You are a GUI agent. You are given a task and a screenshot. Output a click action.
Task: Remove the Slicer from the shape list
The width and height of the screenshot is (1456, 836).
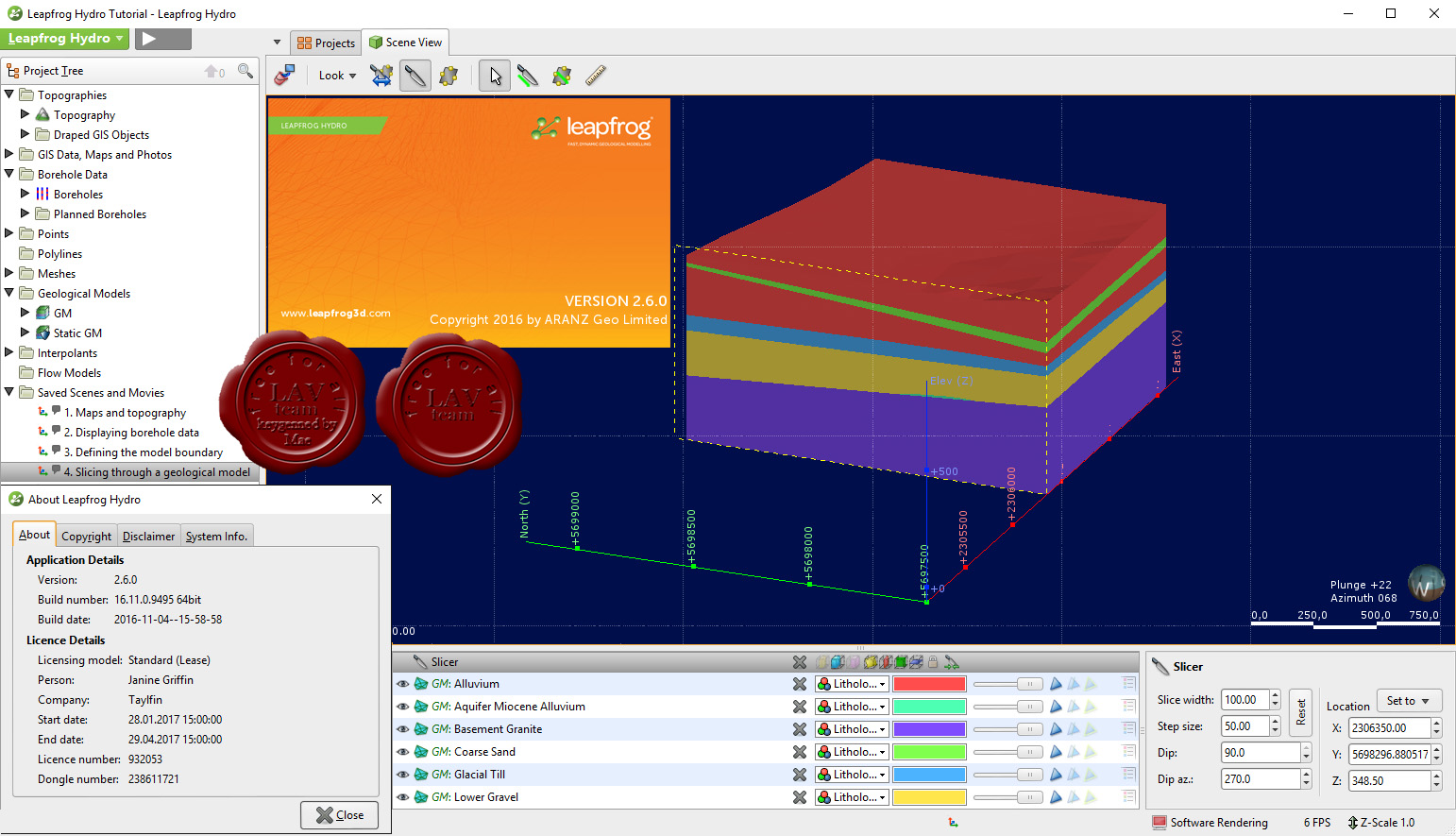tap(800, 662)
